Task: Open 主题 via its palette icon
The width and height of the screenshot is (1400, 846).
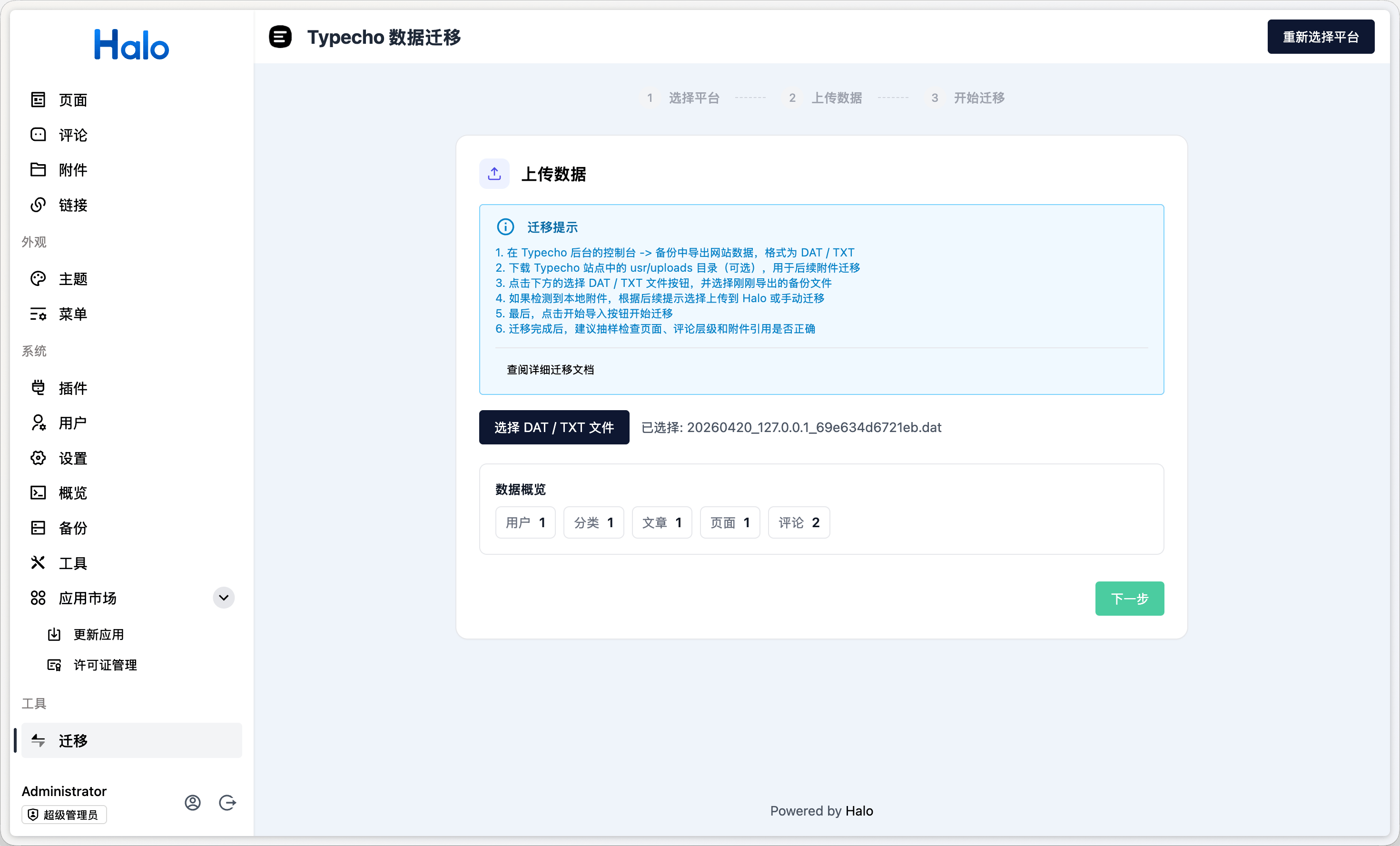Action: [x=38, y=279]
